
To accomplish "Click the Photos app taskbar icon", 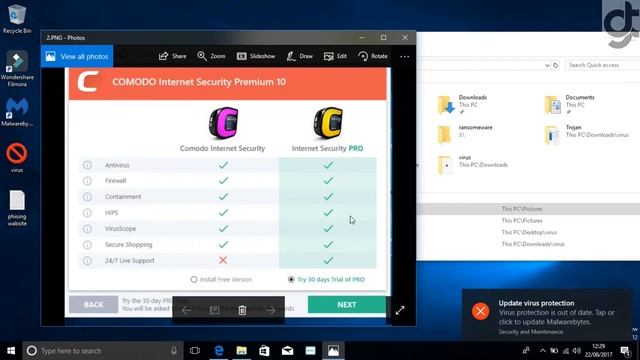I will coord(333,351).
